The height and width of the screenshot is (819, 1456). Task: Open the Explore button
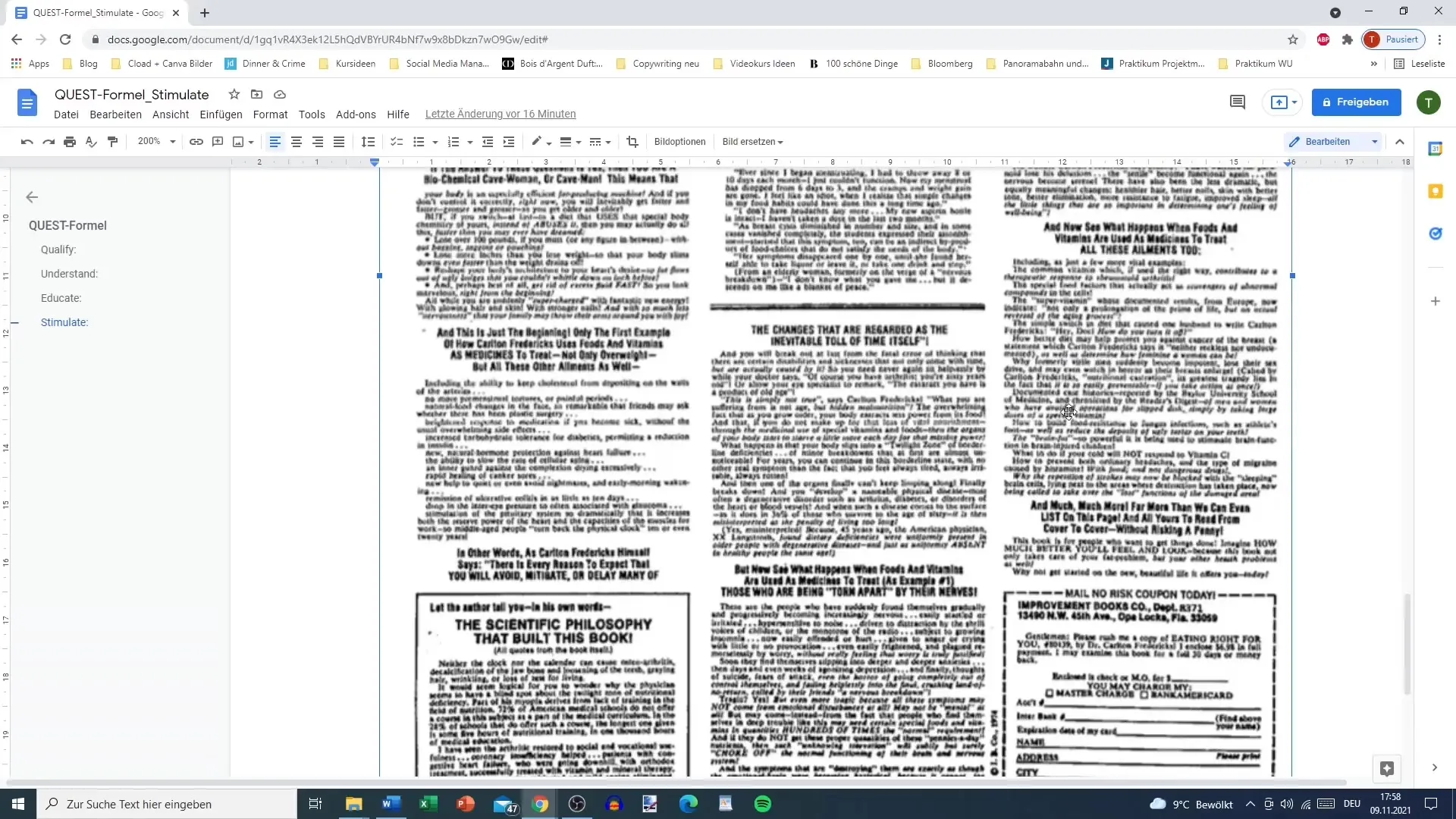point(1387,768)
